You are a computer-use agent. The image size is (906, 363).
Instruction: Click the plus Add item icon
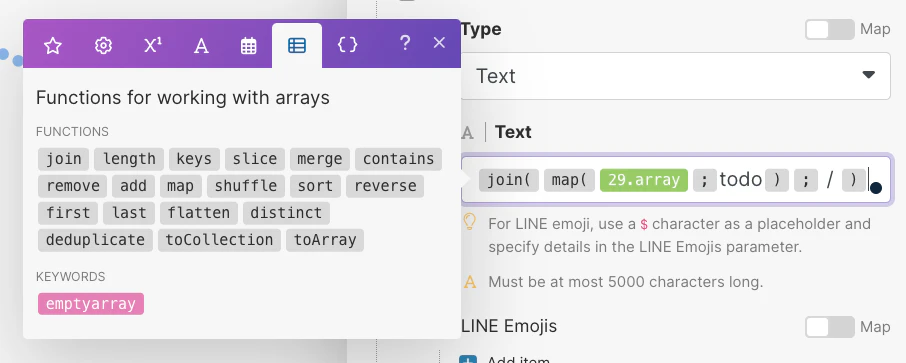[x=467, y=360]
